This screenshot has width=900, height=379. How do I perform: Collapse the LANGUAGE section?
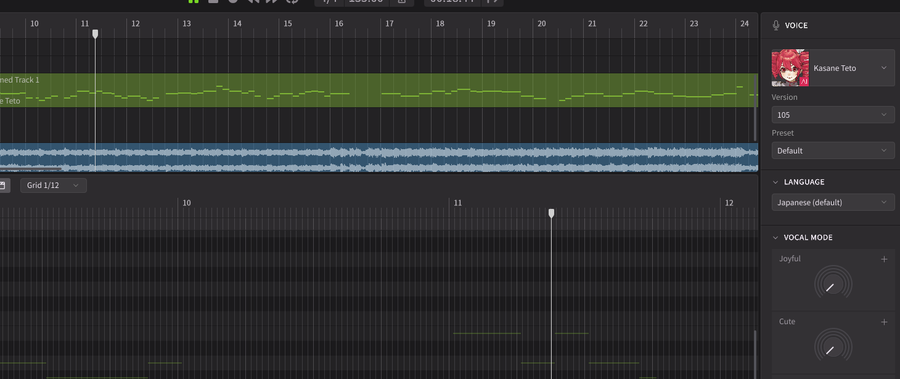775,182
